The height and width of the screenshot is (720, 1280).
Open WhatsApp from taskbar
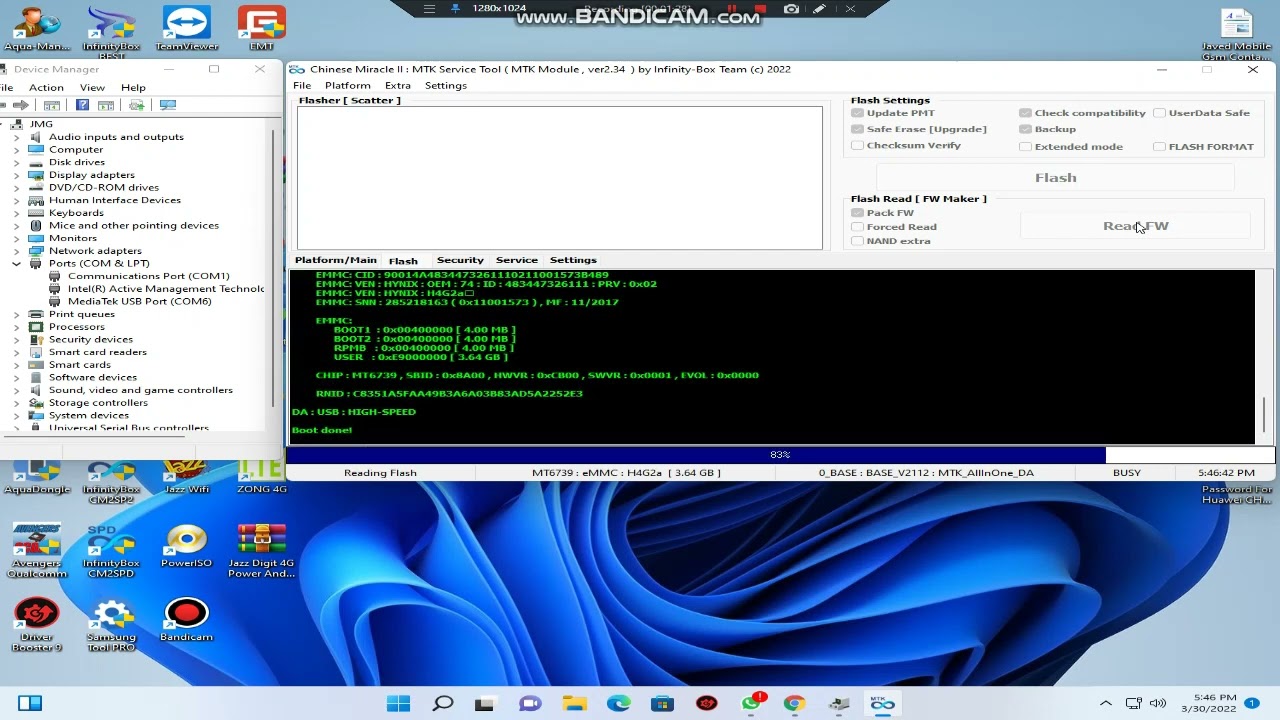pyautogui.click(x=751, y=704)
